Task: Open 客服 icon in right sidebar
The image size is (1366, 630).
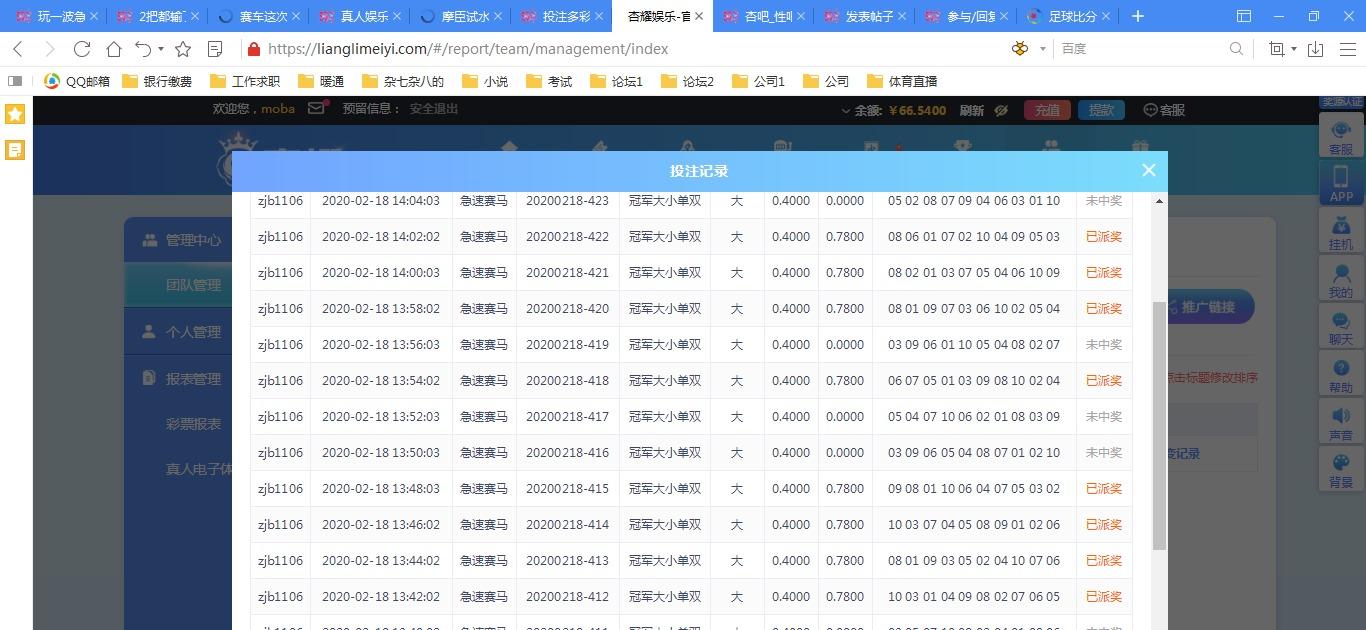Action: (x=1340, y=137)
